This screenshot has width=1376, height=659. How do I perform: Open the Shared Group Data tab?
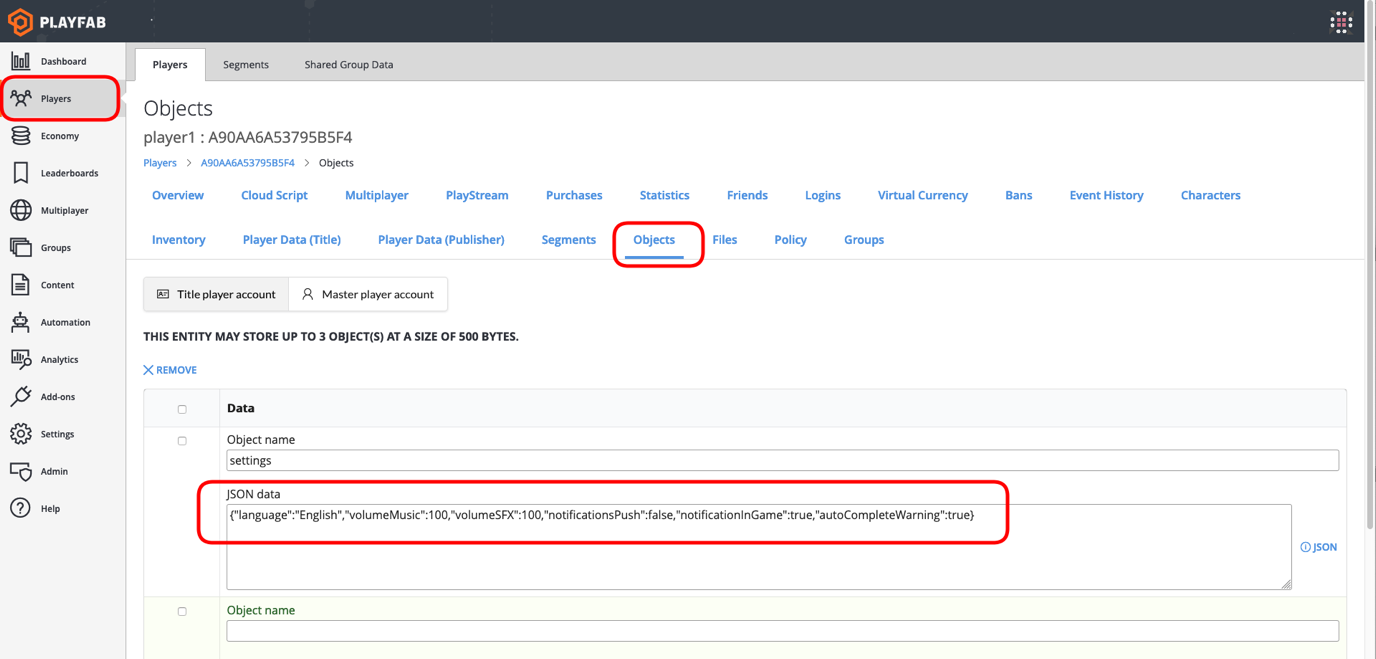pyautogui.click(x=349, y=64)
